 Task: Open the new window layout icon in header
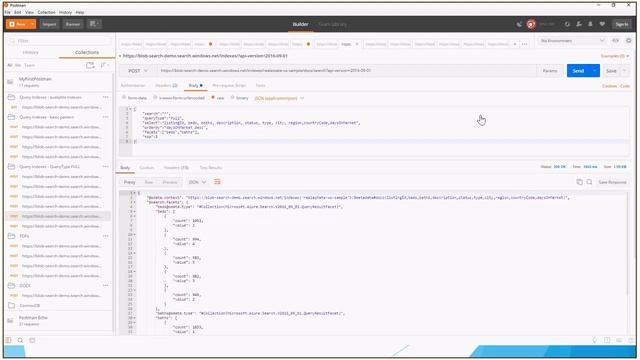(x=94, y=24)
